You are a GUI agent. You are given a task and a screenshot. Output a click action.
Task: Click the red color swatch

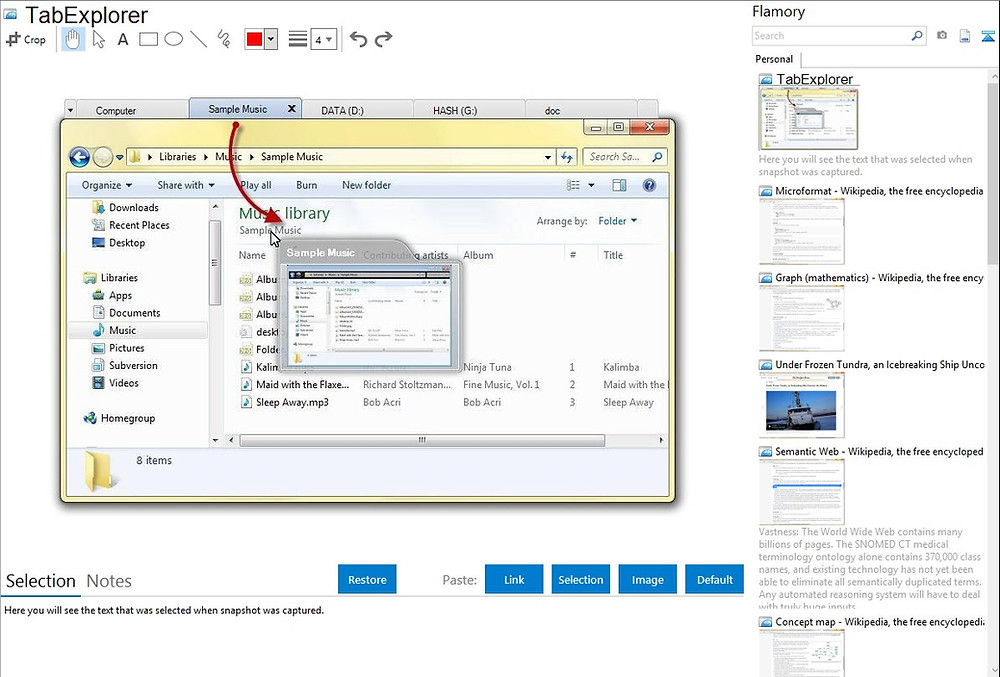[254, 40]
